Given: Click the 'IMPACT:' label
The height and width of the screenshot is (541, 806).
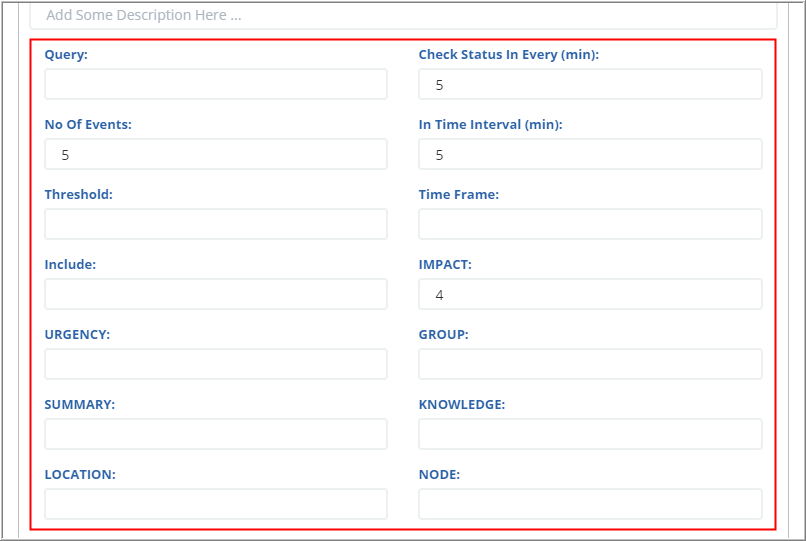Looking at the screenshot, I should [x=445, y=264].
